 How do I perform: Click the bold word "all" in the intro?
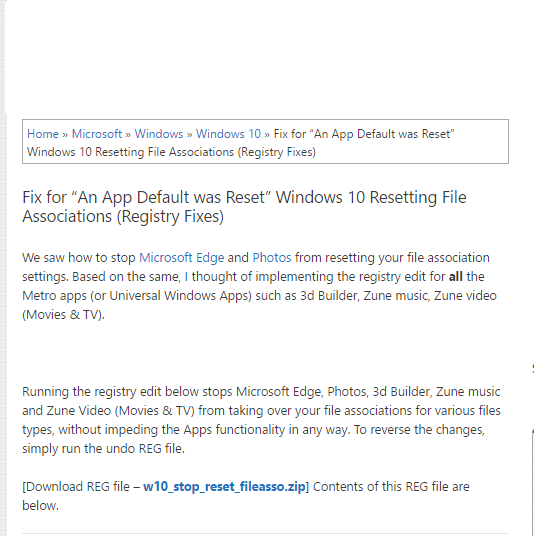point(455,277)
